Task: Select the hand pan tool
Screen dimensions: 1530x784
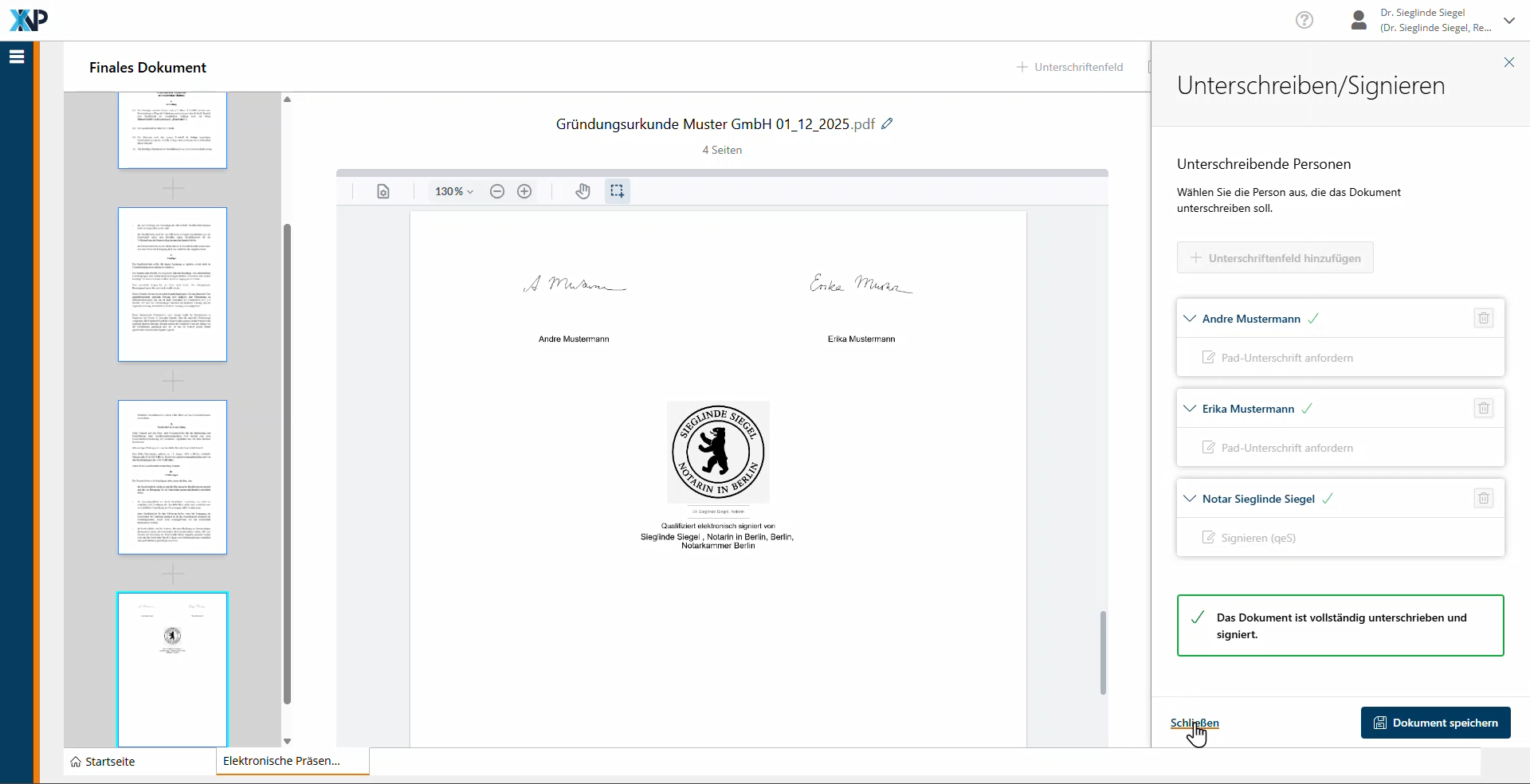Action: point(583,191)
